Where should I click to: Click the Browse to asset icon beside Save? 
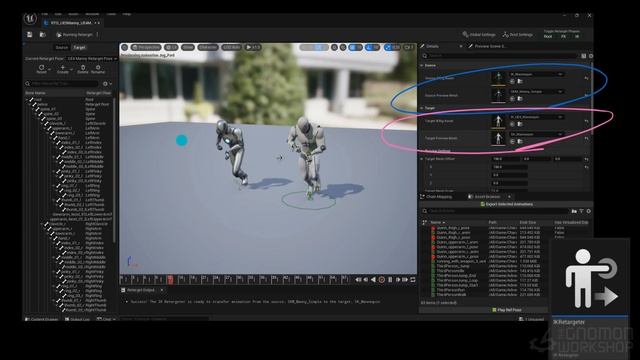pyautogui.click(x=42, y=35)
